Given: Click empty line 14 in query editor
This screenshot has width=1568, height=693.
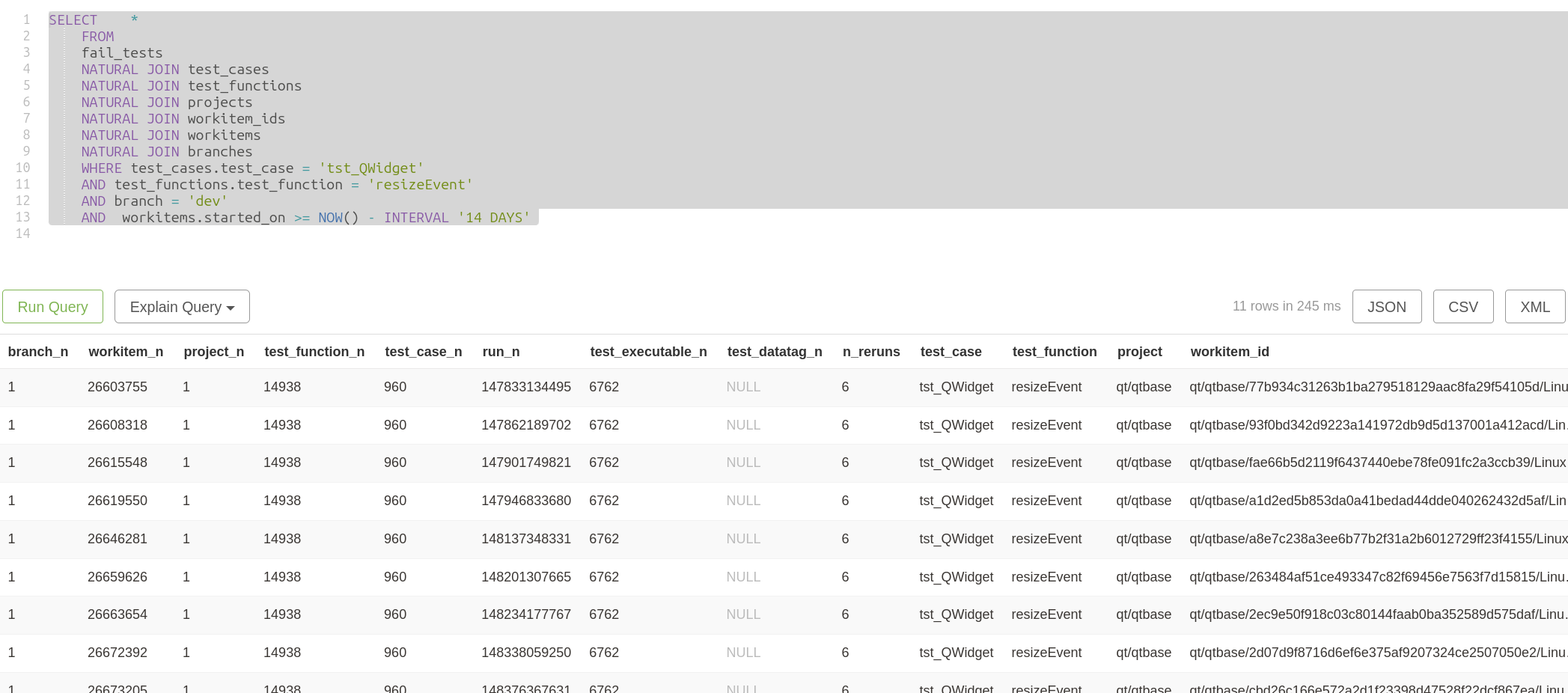Looking at the screenshot, I should point(299,234).
